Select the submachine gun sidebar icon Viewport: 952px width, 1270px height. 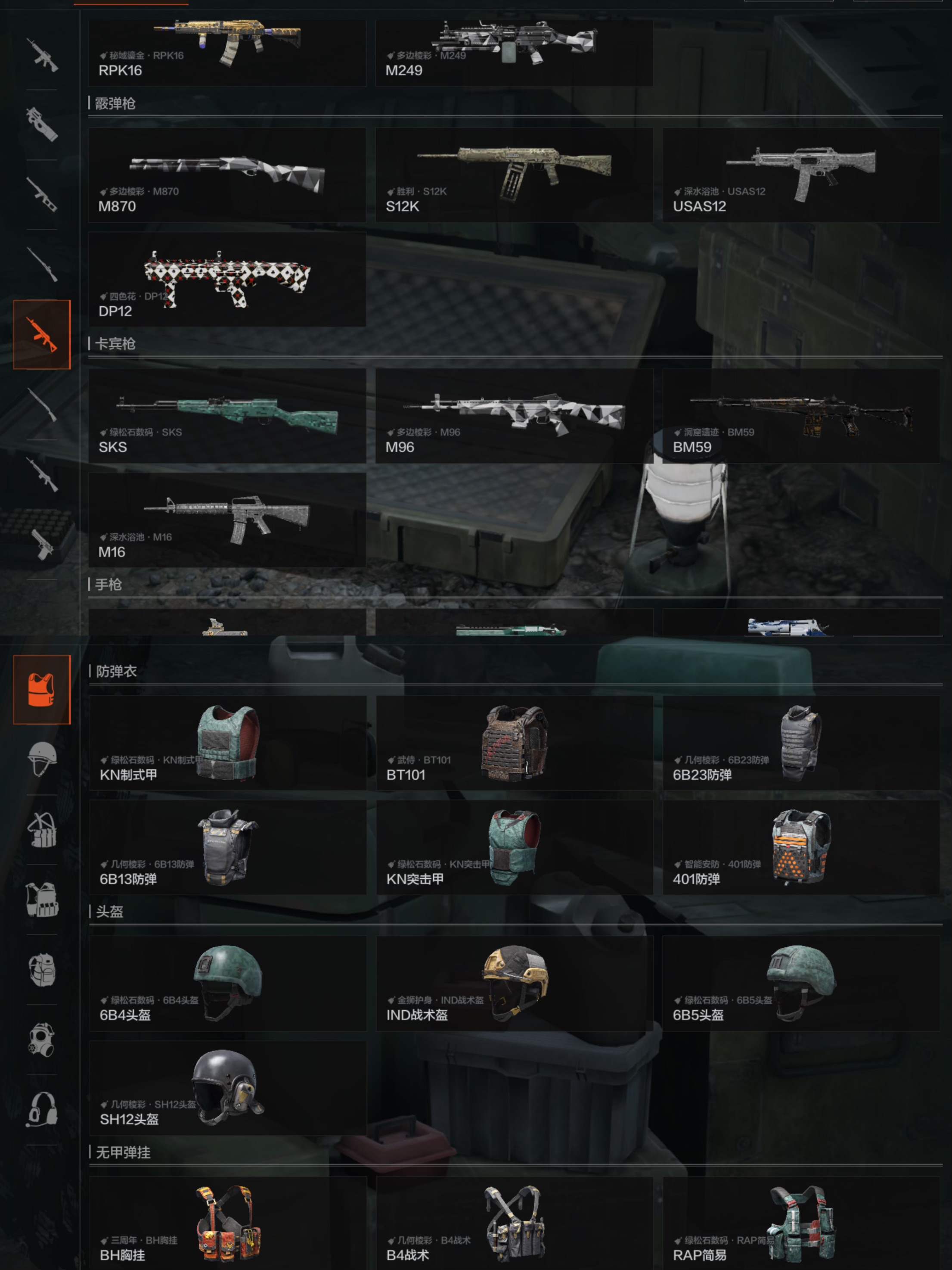(41, 125)
